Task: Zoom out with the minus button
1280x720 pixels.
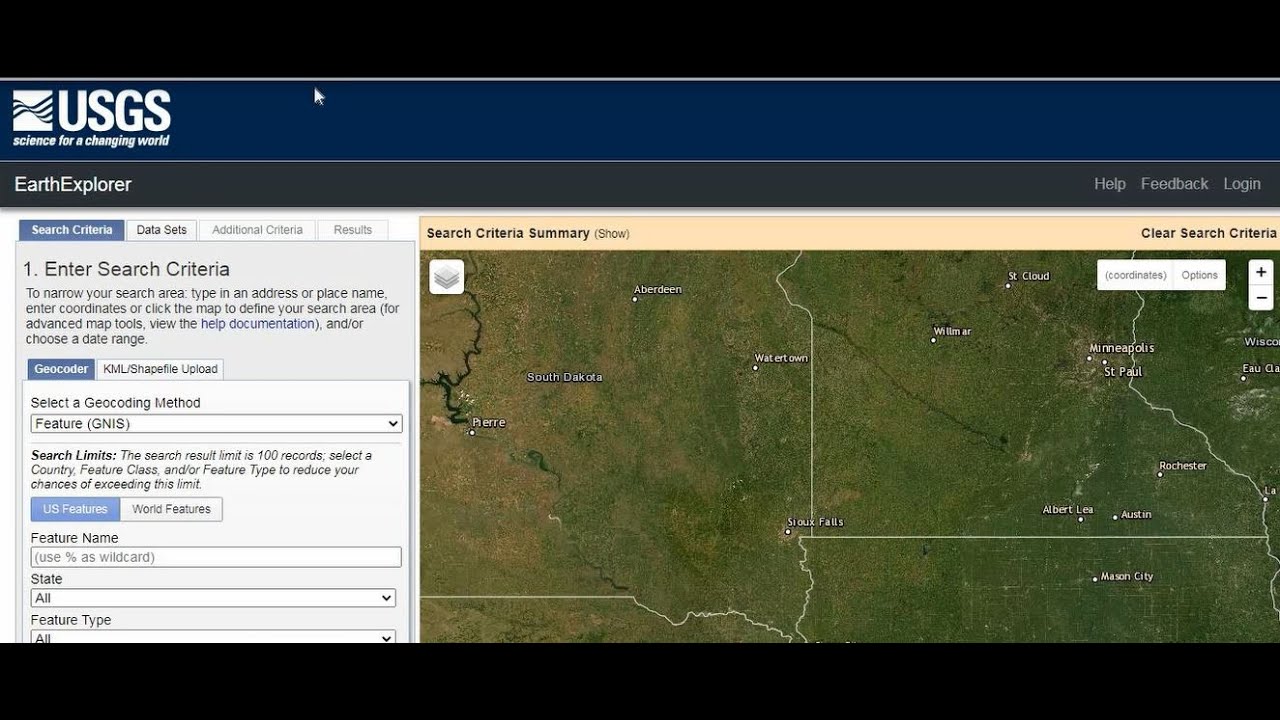Action: 1261,297
